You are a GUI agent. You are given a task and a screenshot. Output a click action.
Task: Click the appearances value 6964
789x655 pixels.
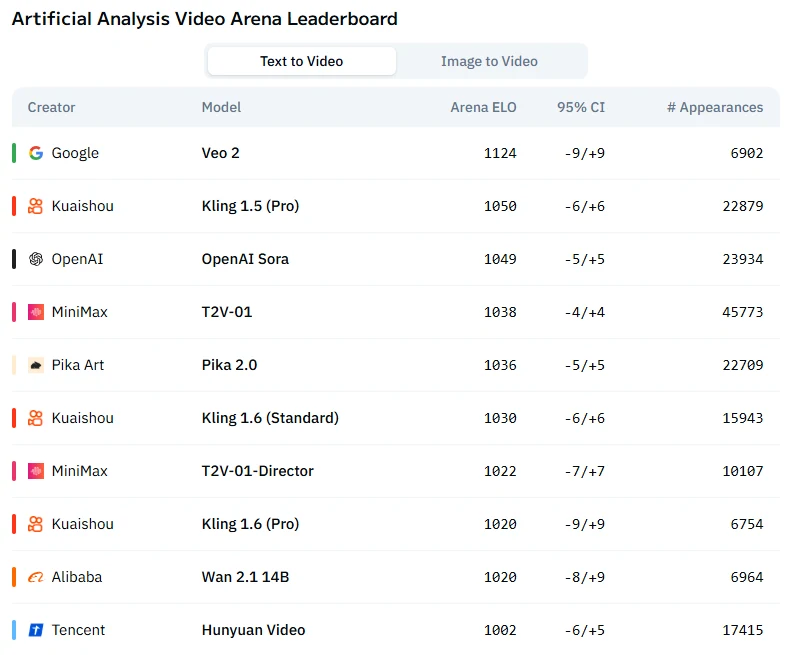tap(747, 577)
